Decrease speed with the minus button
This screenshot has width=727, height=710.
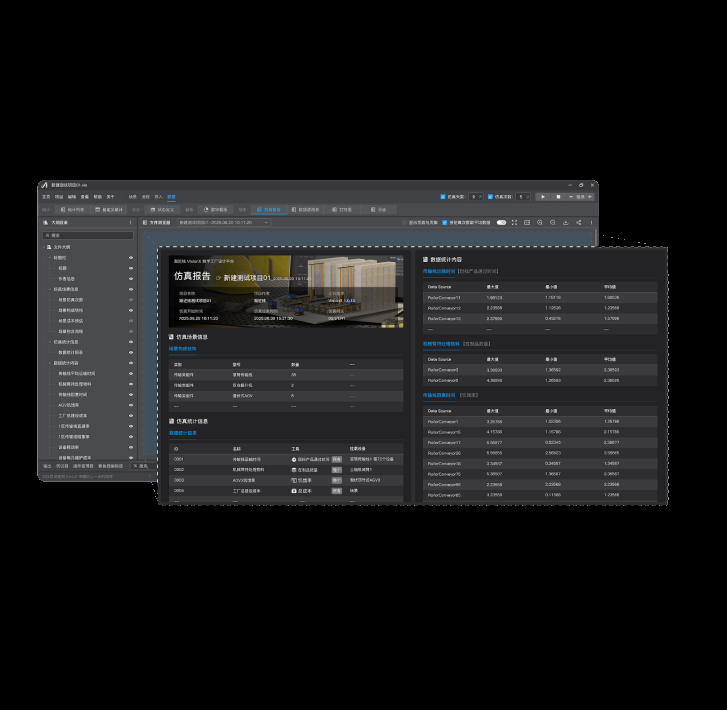click(571, 197)
